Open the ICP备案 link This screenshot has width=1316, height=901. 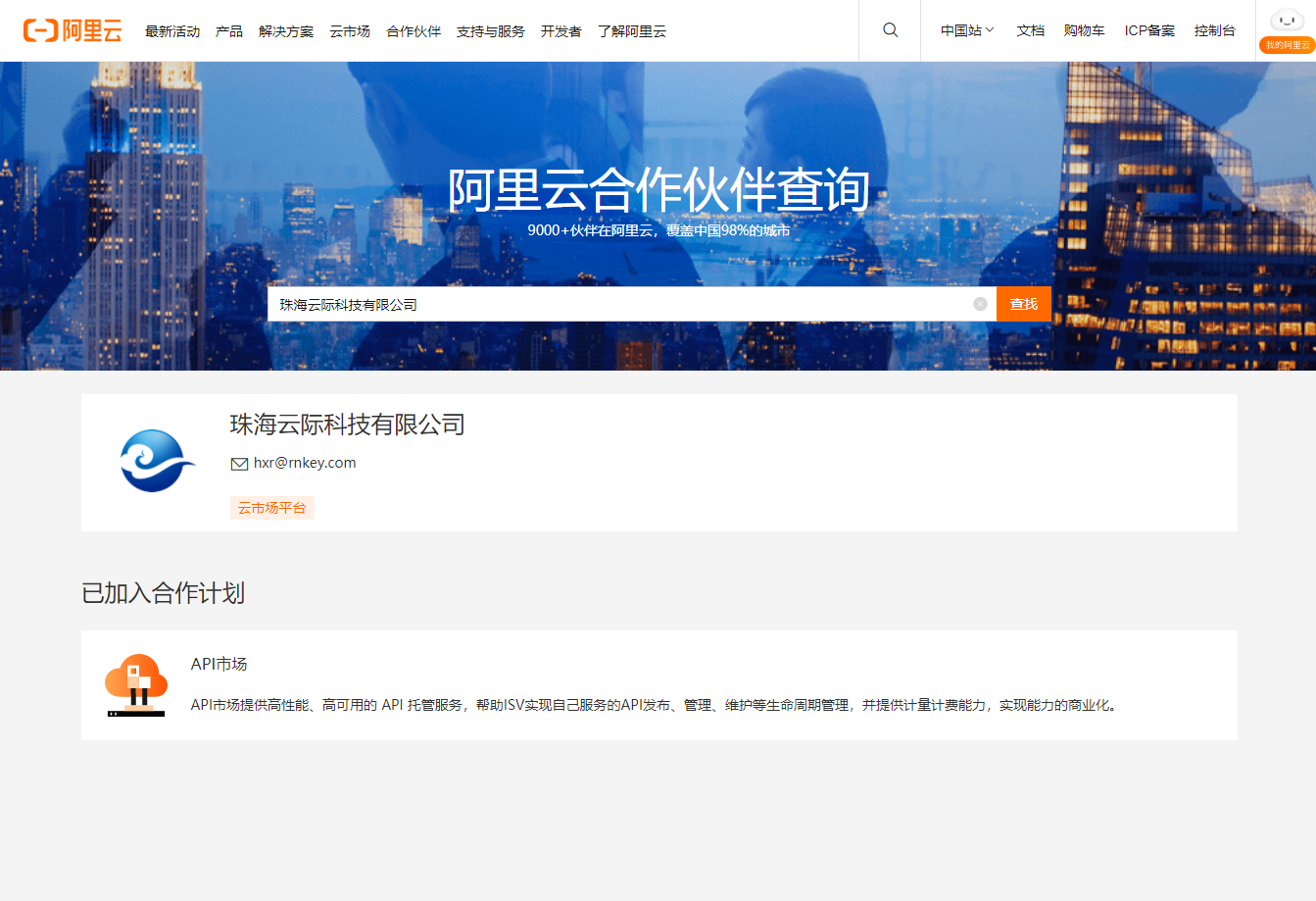coord(1149,30)
